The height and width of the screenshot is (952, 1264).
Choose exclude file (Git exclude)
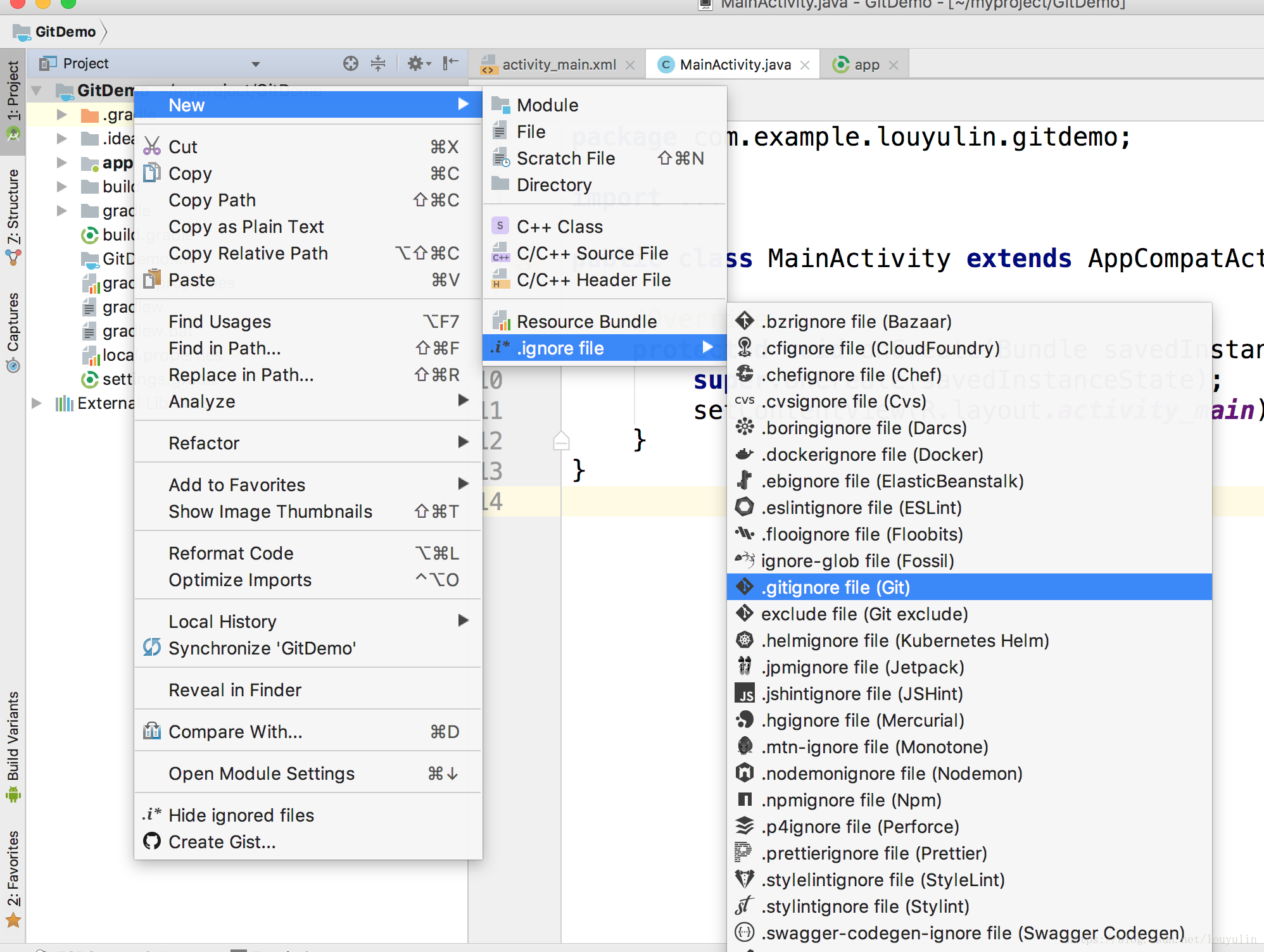click(970, 613)
